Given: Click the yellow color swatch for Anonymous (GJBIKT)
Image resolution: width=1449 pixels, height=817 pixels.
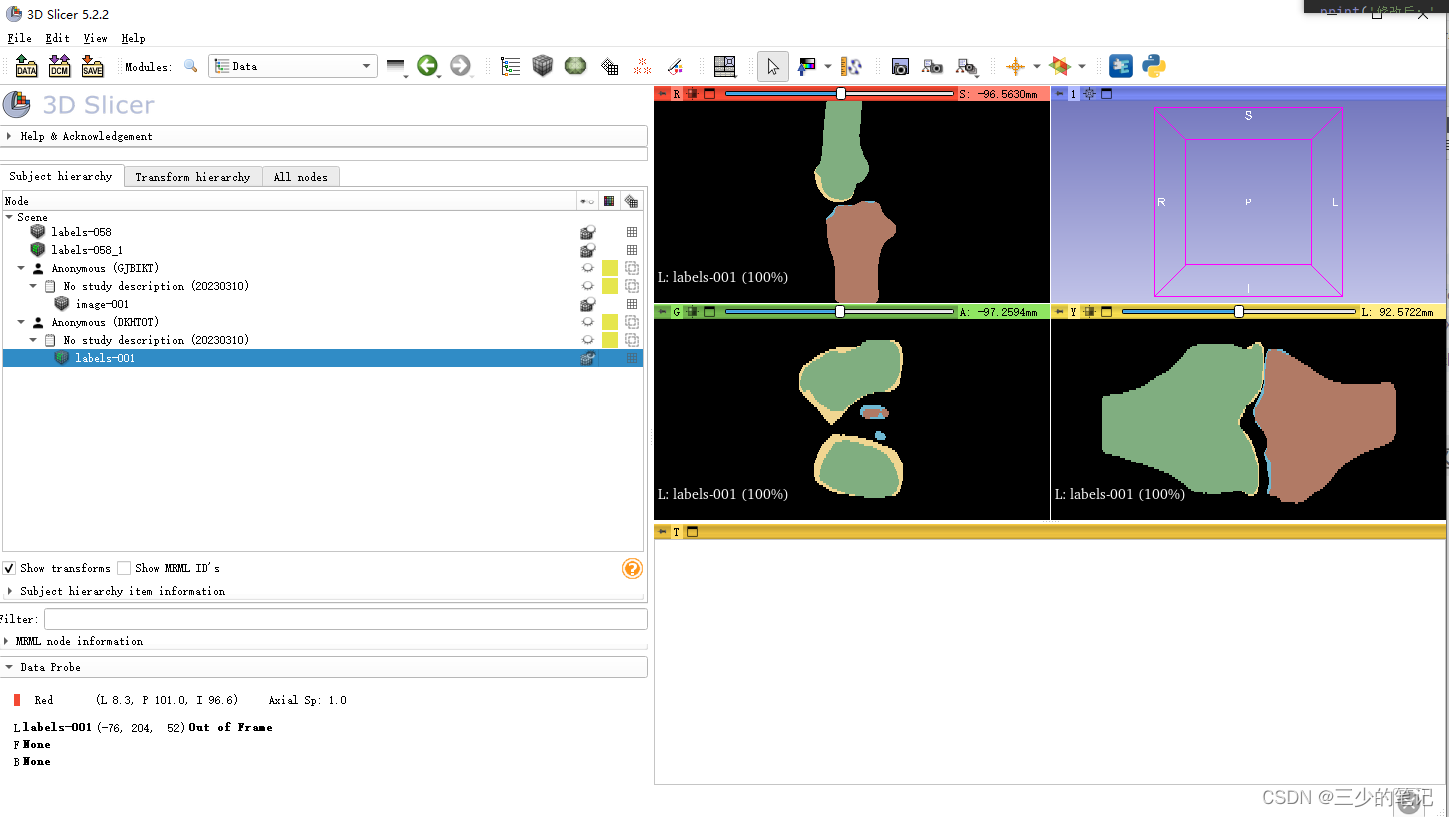Looking at the screenshot, I should (x=610, y=268).
